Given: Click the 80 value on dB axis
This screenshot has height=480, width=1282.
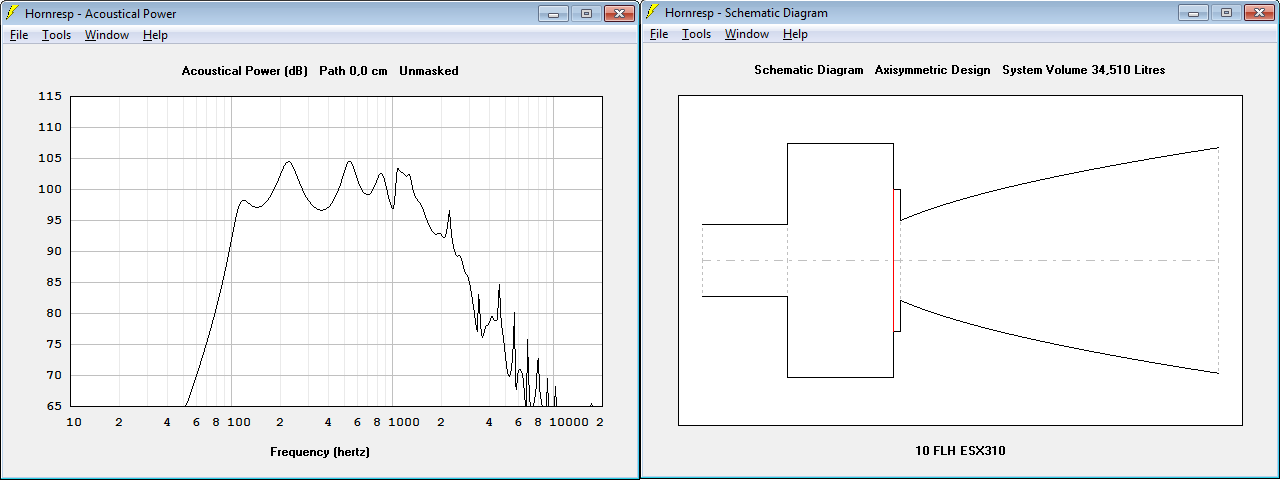Looking at the screenshot, I should coord(54,313).
